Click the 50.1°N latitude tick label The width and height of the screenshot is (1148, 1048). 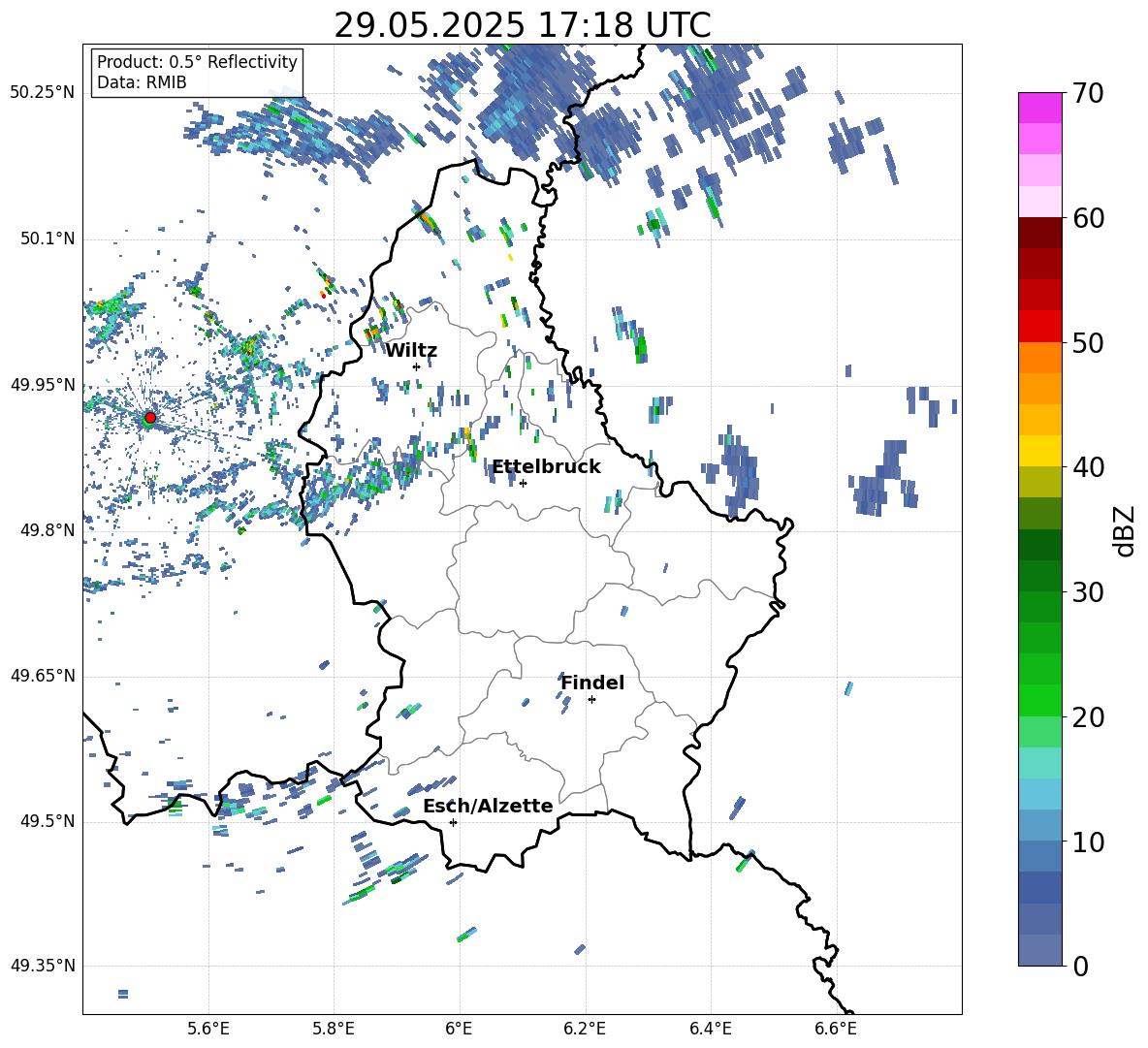point(47,239)
